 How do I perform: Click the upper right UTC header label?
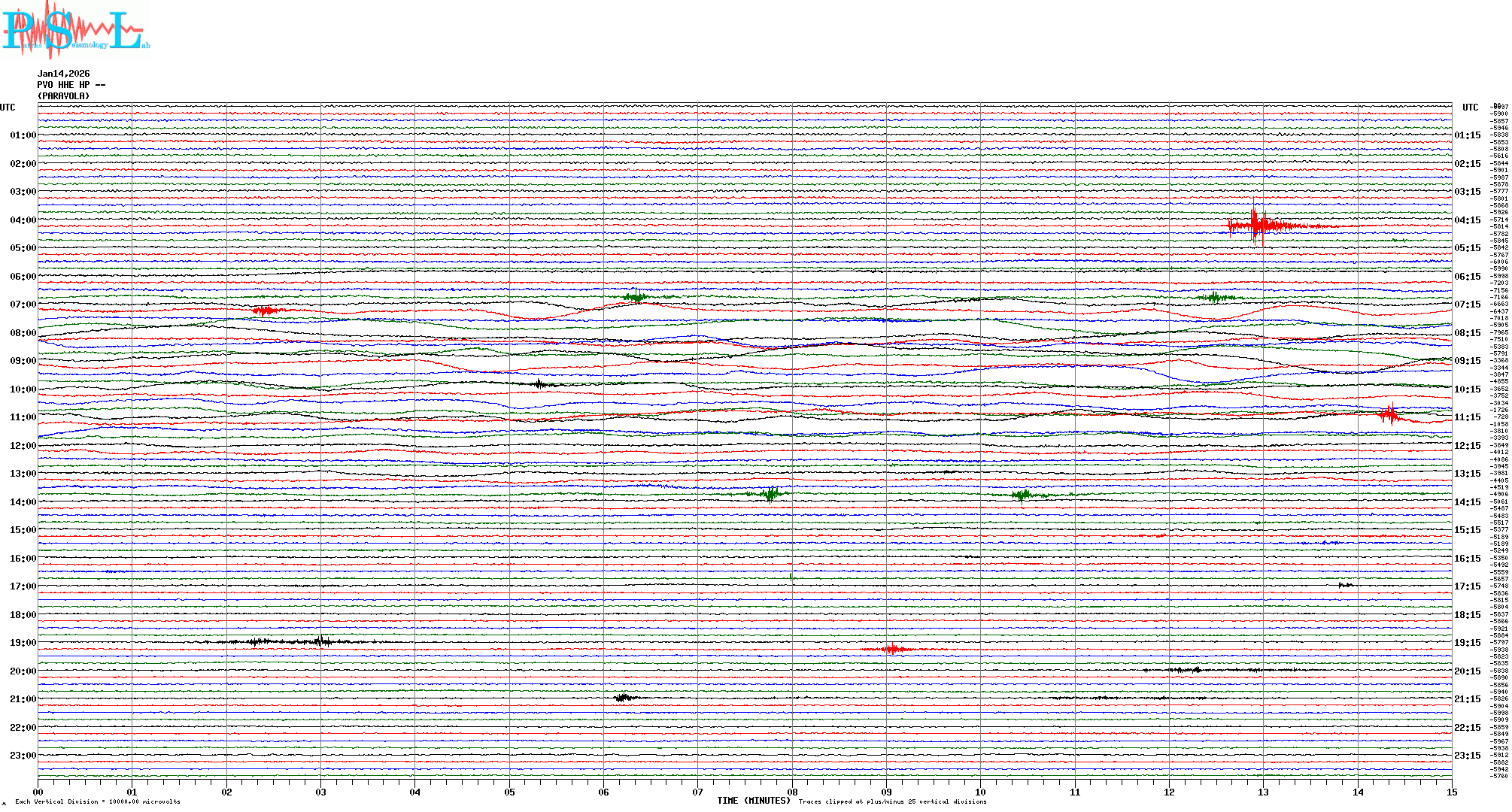1470,108
